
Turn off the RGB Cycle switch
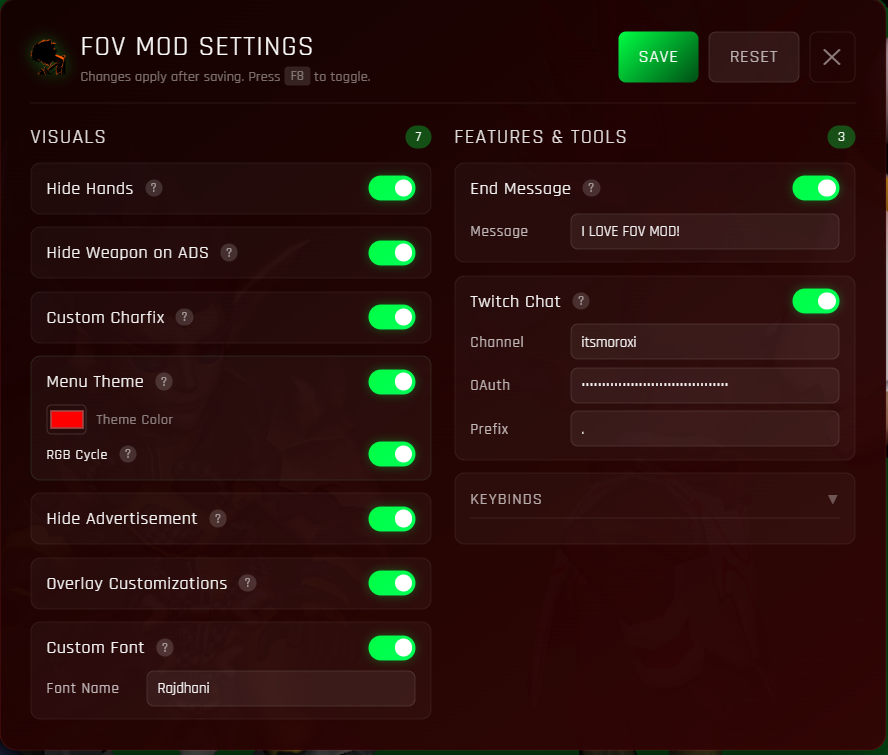pos(392,454)
